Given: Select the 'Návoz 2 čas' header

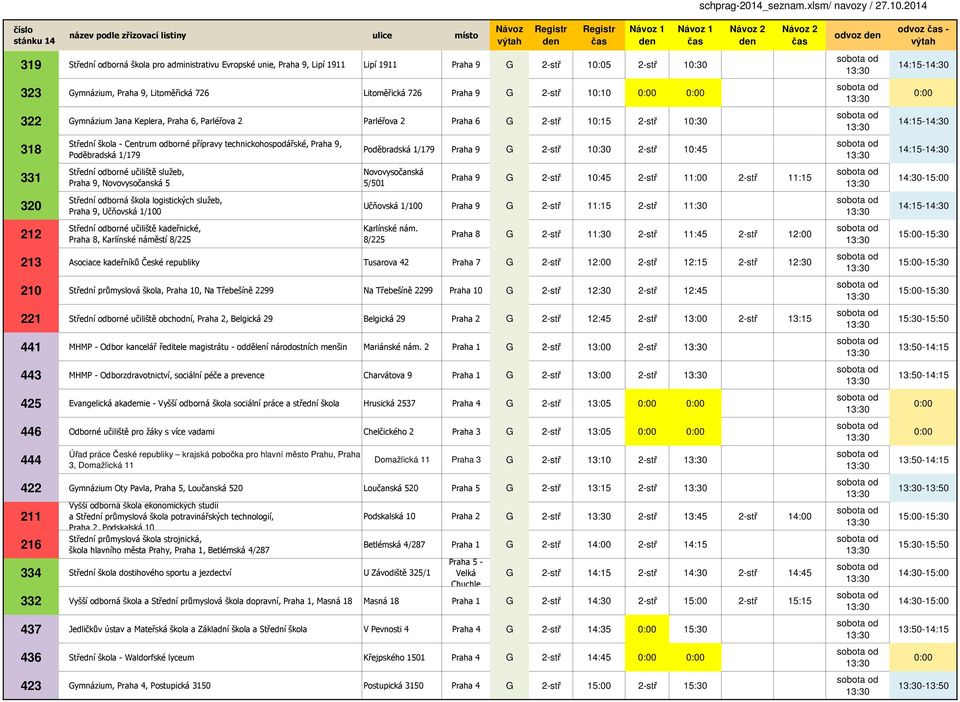Looking at the screenshot, I should (800, 35).
